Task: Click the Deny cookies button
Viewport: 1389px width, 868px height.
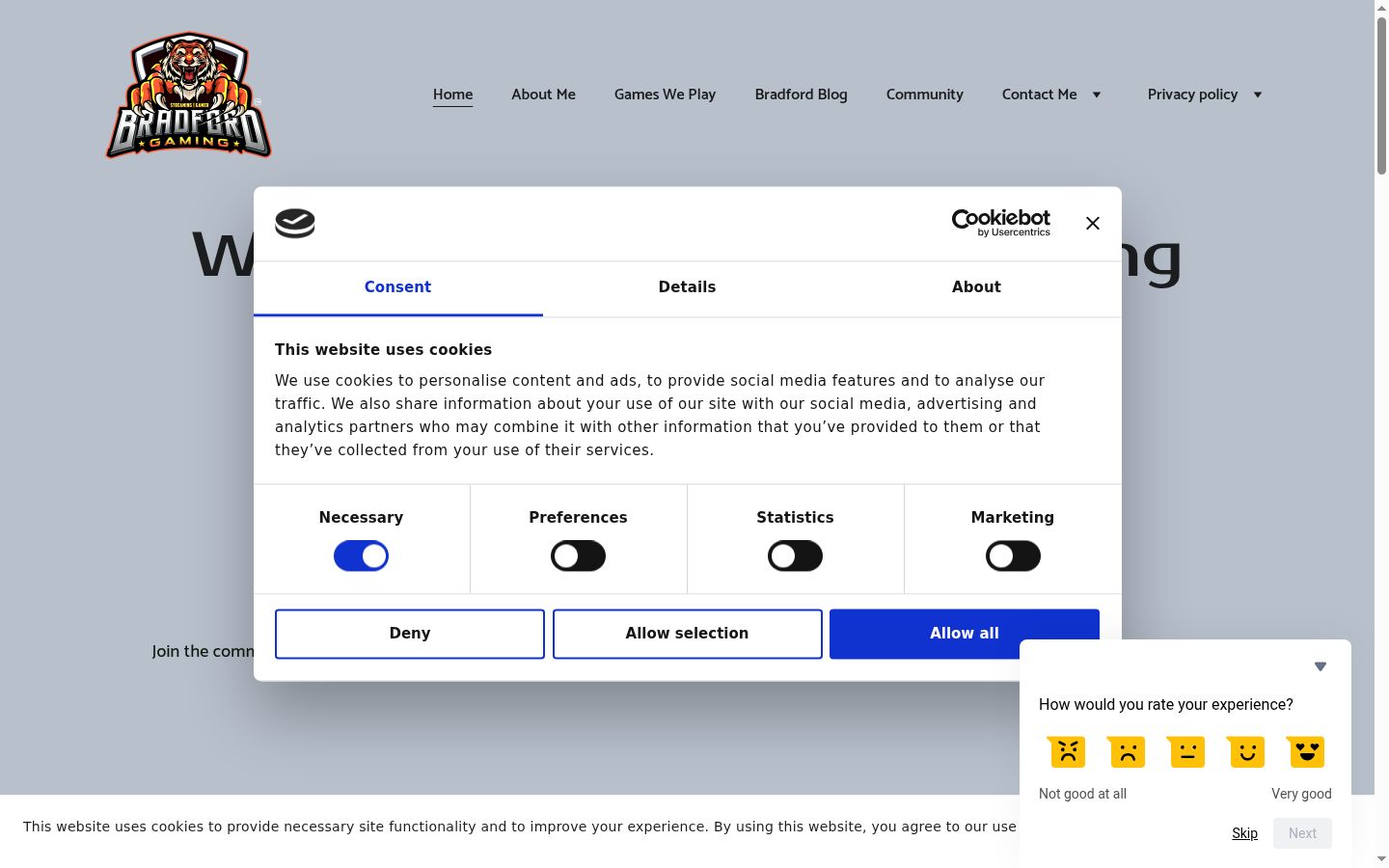Action: click(410, 634)
